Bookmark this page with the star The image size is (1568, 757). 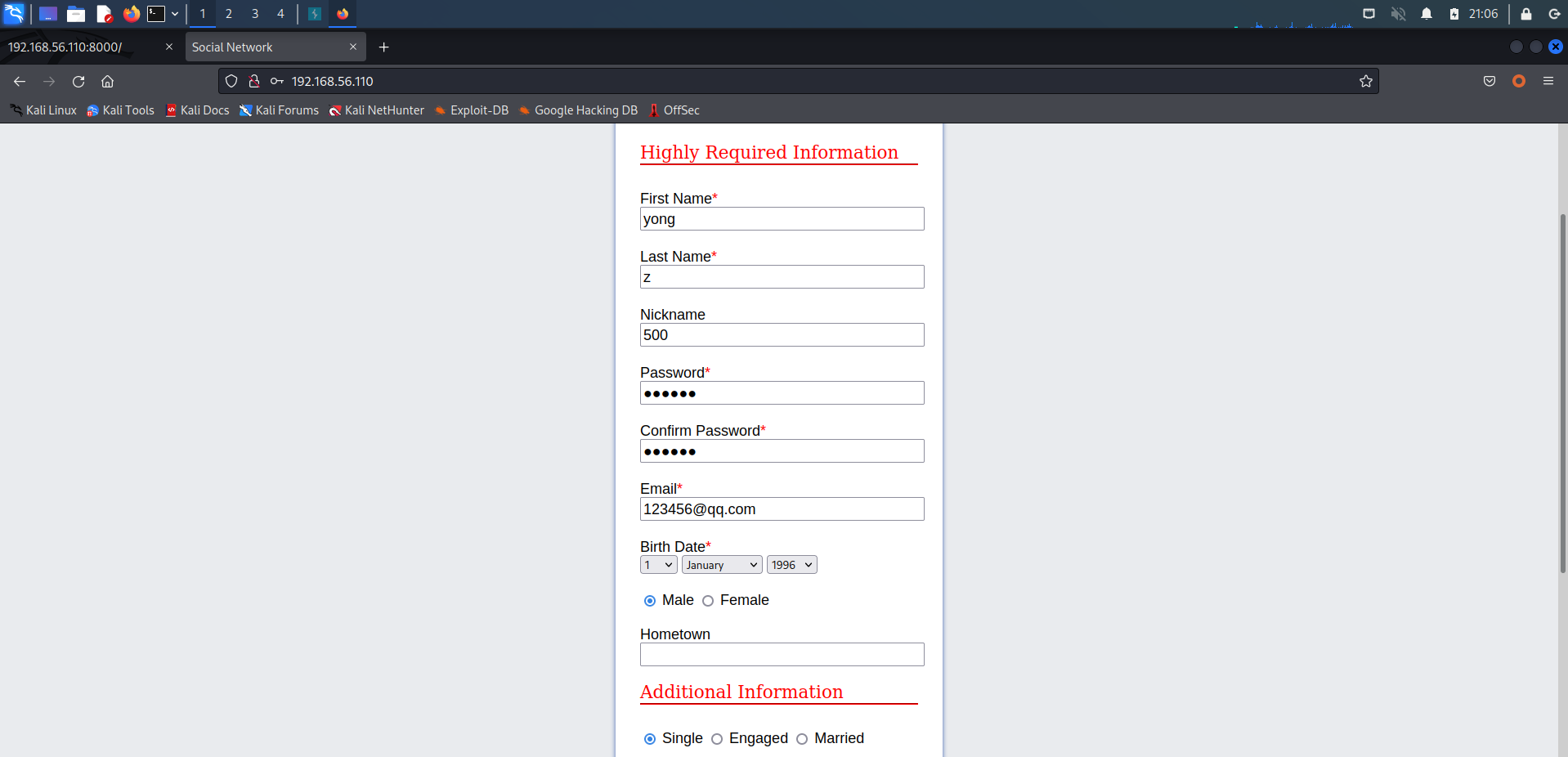pos(1366,81)
